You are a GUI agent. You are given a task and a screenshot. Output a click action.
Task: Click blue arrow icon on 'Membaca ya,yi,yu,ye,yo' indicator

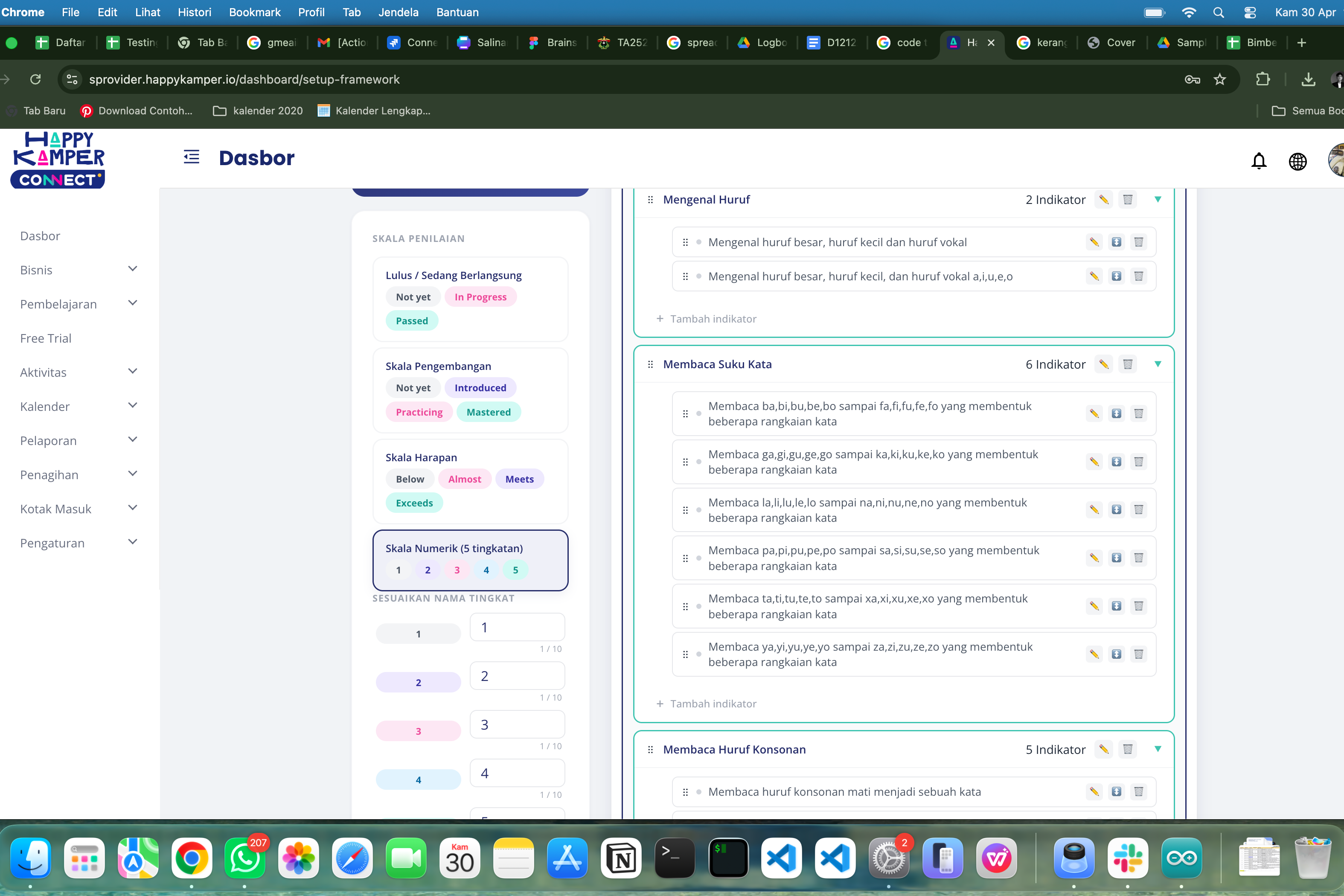(x=1116, y=654)
